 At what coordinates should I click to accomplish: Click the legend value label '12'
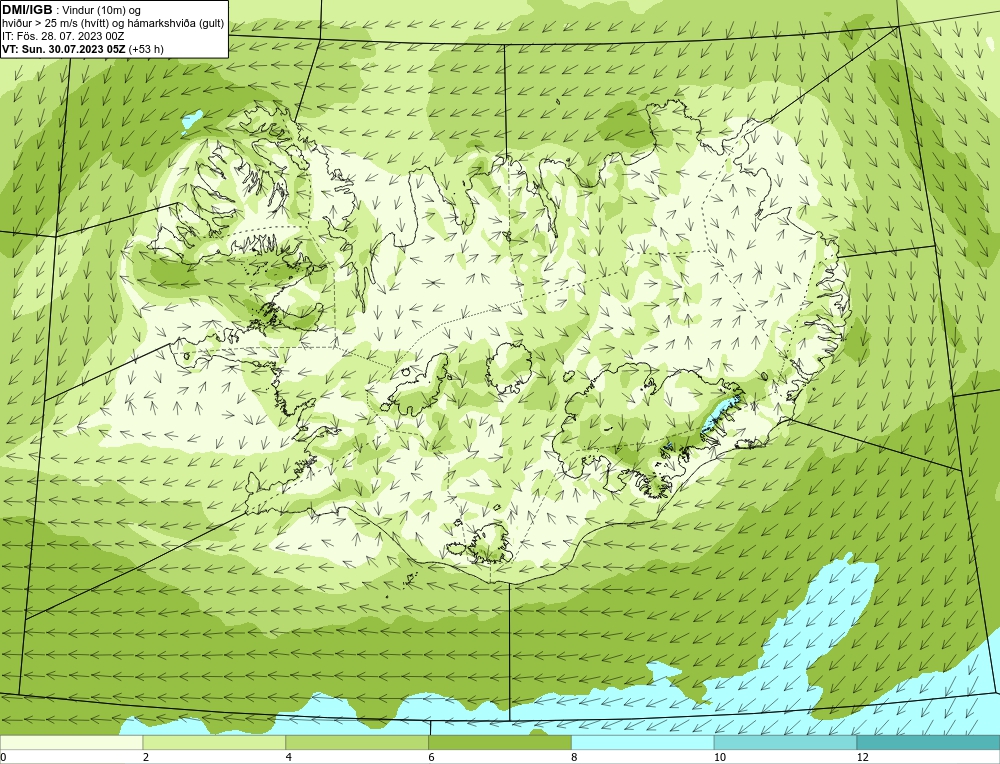862,757
